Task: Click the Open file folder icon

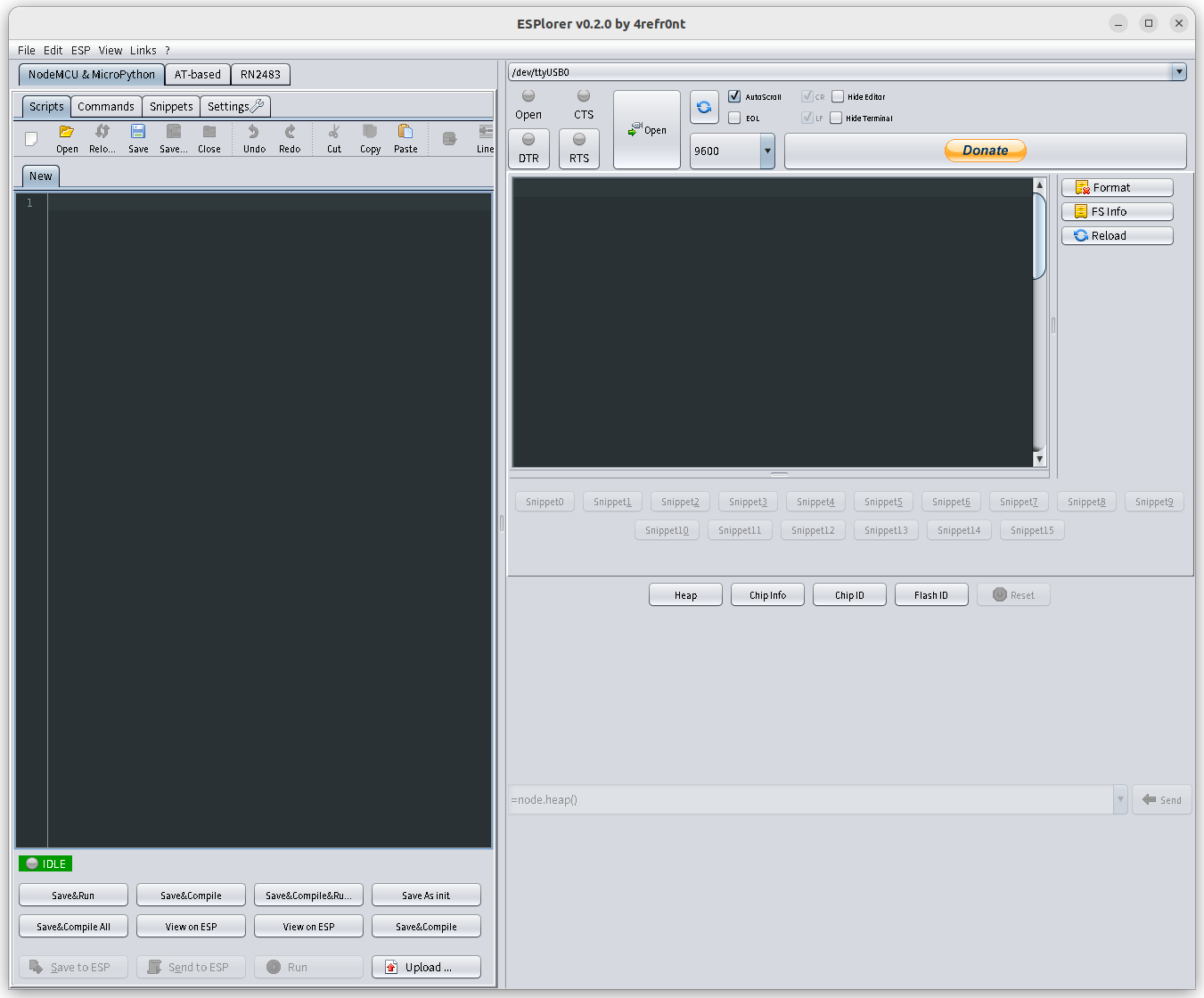Action: pyautogui.click(x=67, y=133)
